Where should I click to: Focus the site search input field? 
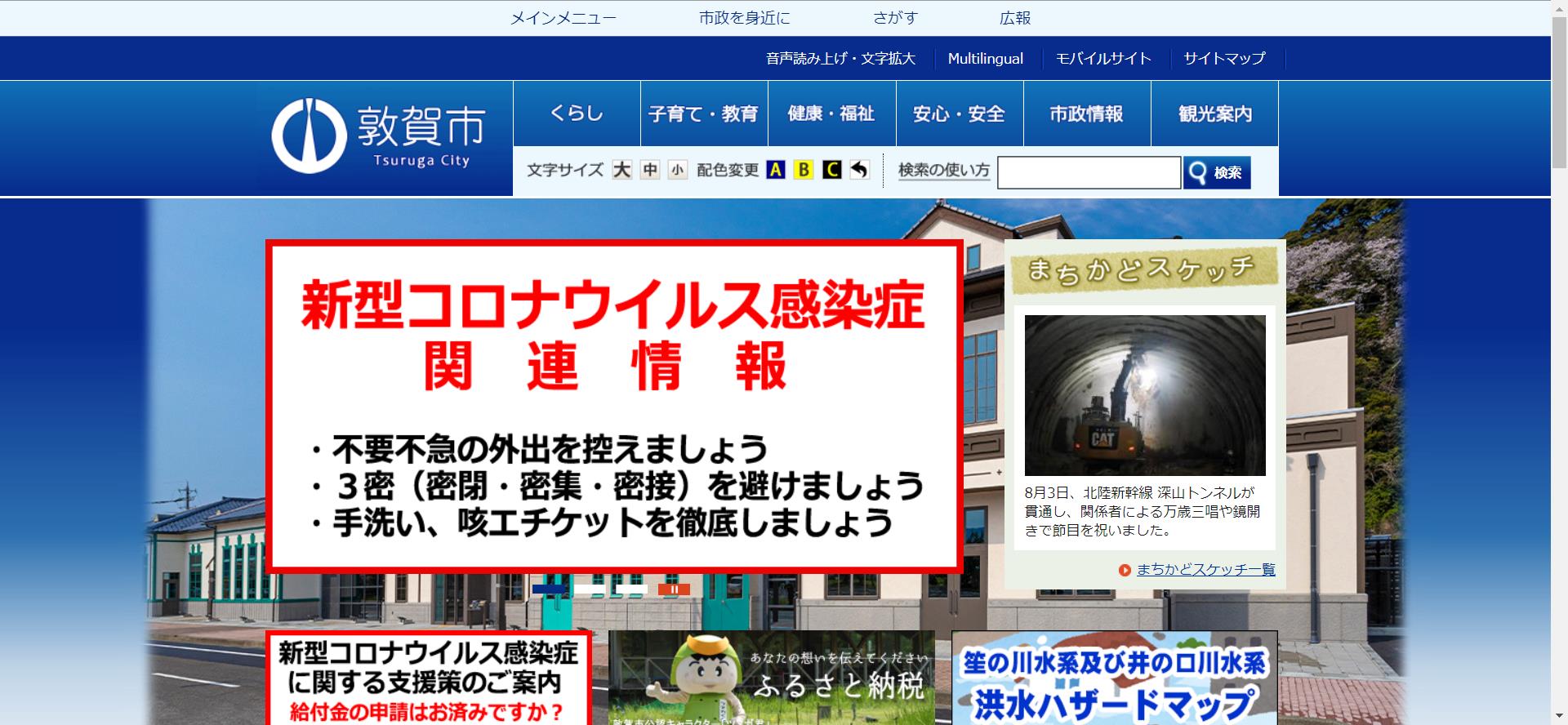(1089, 172)
